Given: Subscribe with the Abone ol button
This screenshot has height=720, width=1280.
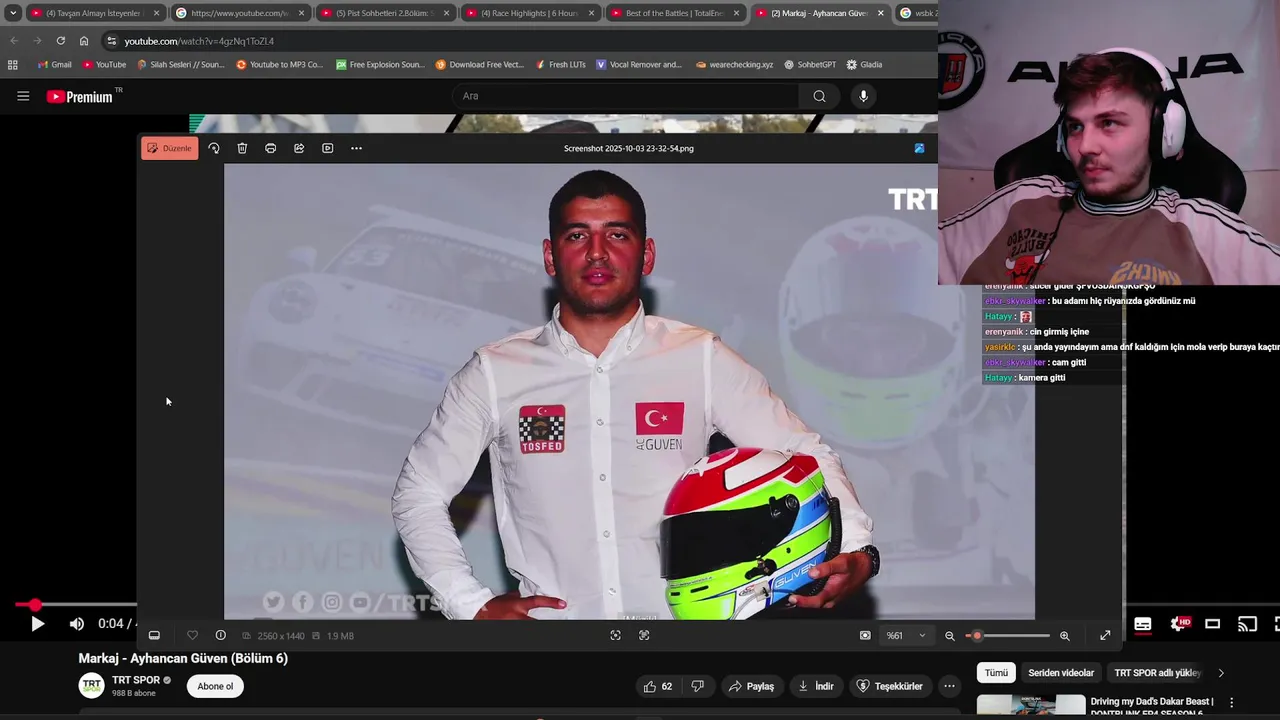Looking at the screenshot, I should (215, 686).
